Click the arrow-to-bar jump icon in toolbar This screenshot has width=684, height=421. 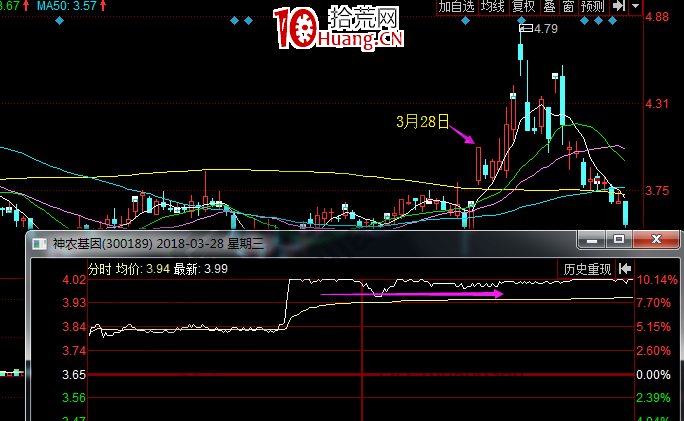619,7
